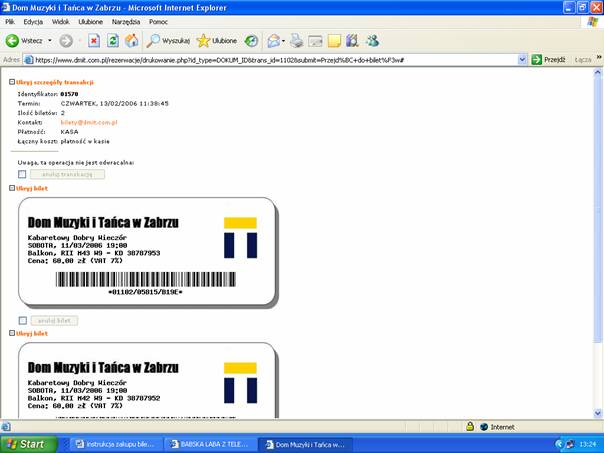This screenshot has height=453, width=604.
Task: Click the Stop loading icon
Action: click(93, 41)
